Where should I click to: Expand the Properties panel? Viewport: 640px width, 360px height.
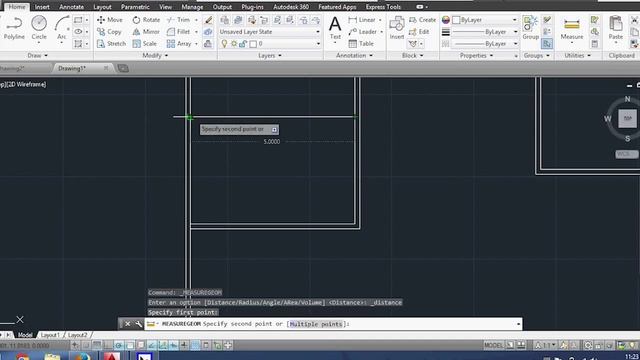476,55
